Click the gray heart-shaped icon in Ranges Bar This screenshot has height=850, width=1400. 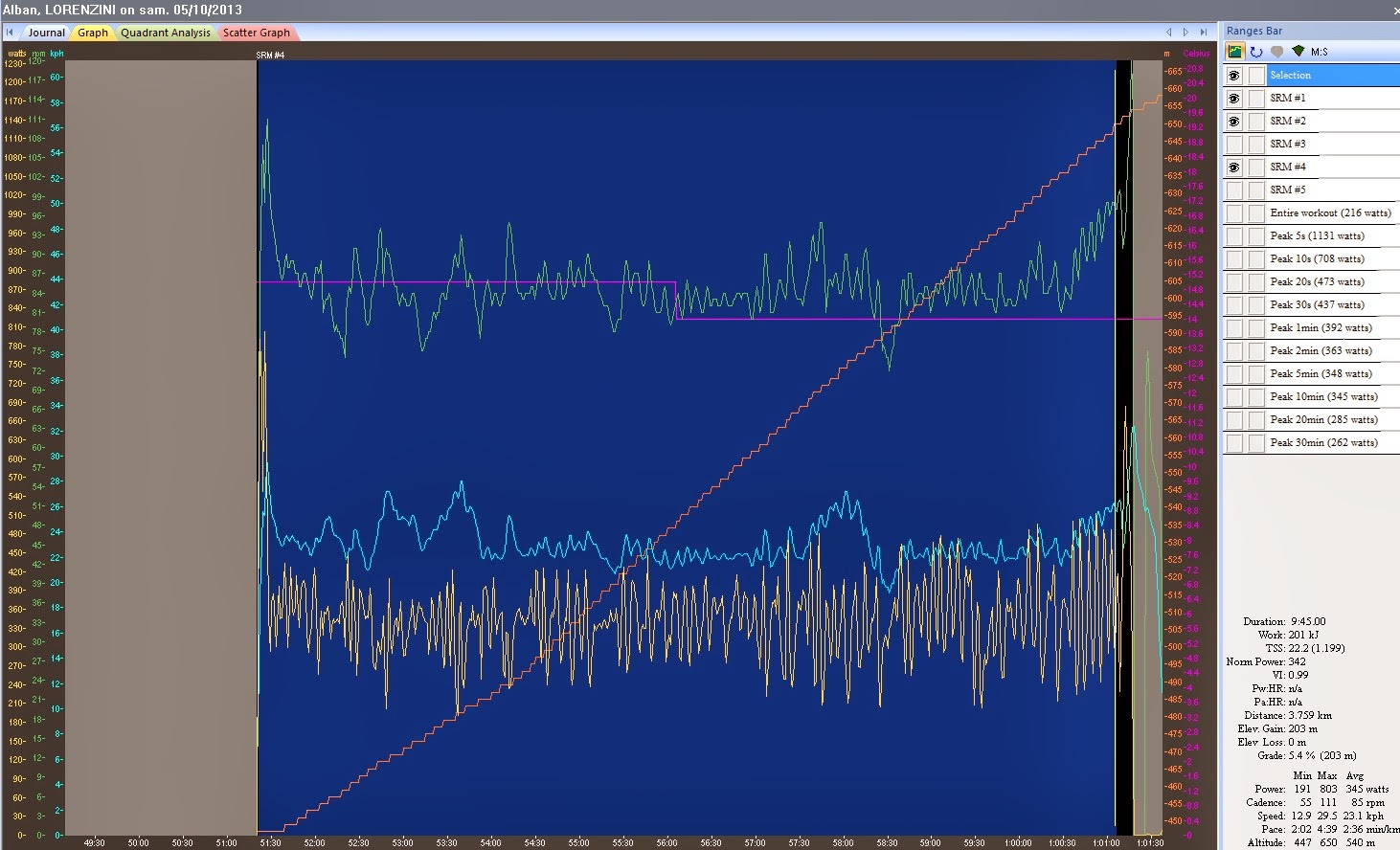1276,52
